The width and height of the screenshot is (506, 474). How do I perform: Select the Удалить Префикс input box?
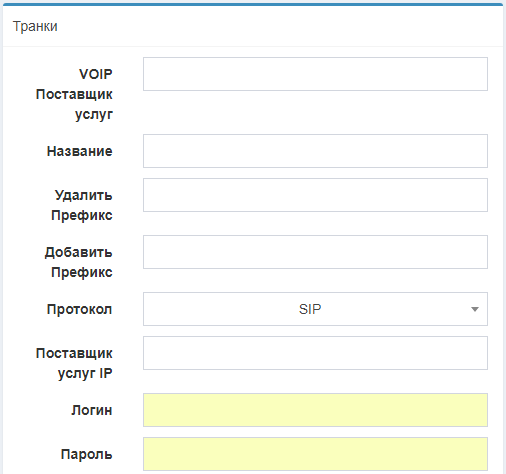[x=315, y=195]
